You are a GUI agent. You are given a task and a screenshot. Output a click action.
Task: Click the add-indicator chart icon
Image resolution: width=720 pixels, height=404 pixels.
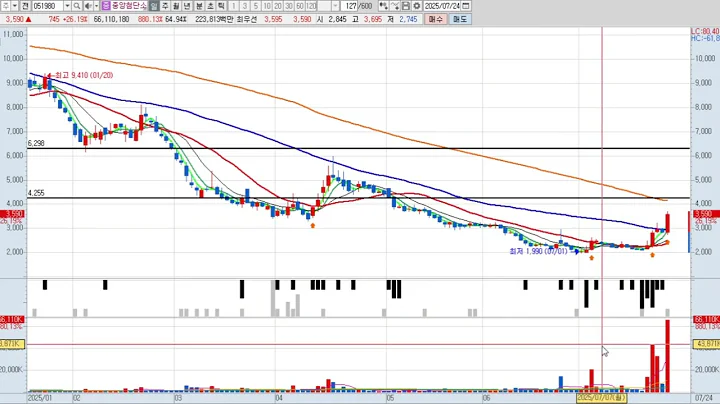pos(383,6)
